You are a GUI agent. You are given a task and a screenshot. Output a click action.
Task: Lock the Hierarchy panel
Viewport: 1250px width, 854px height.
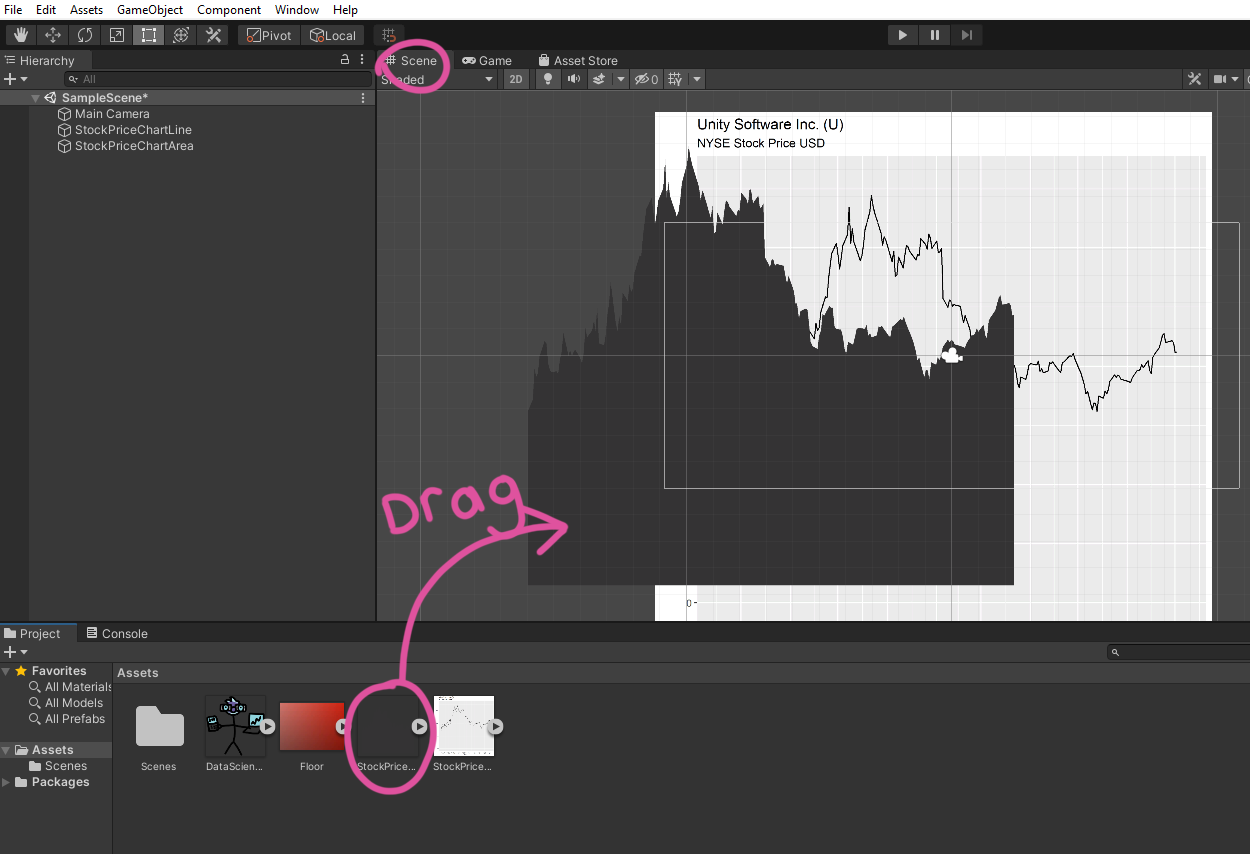click(345, 60)
